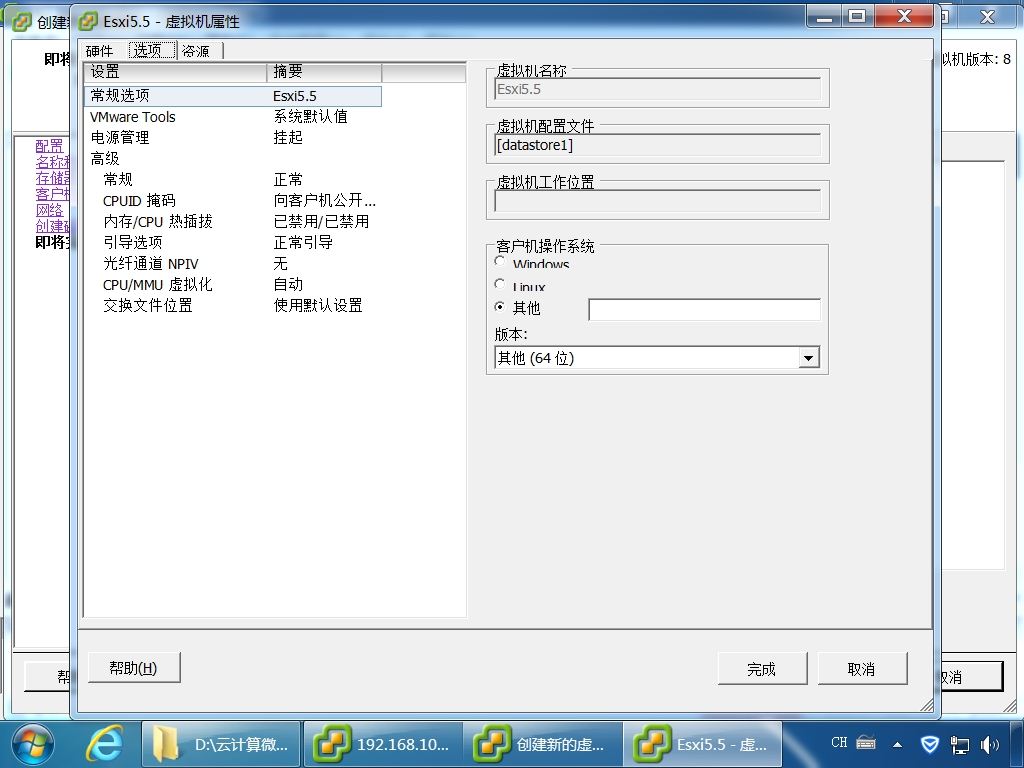This screenshot has height=768, width=1024.
Task: Click the network tray icon
Action: (x=959, y=744)
